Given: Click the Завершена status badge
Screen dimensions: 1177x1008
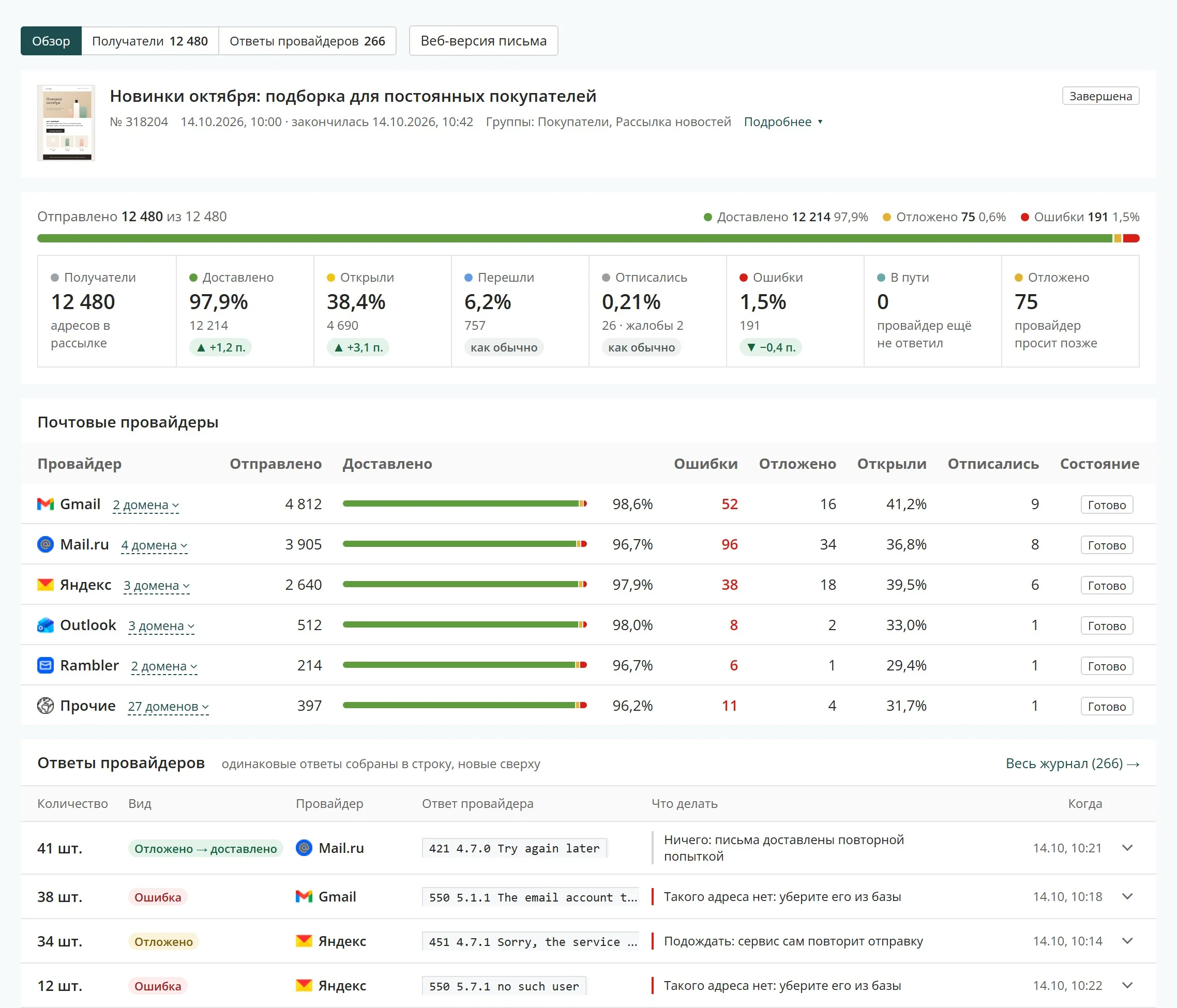Looking at the screenshot, I should (x=1100, y=96).
